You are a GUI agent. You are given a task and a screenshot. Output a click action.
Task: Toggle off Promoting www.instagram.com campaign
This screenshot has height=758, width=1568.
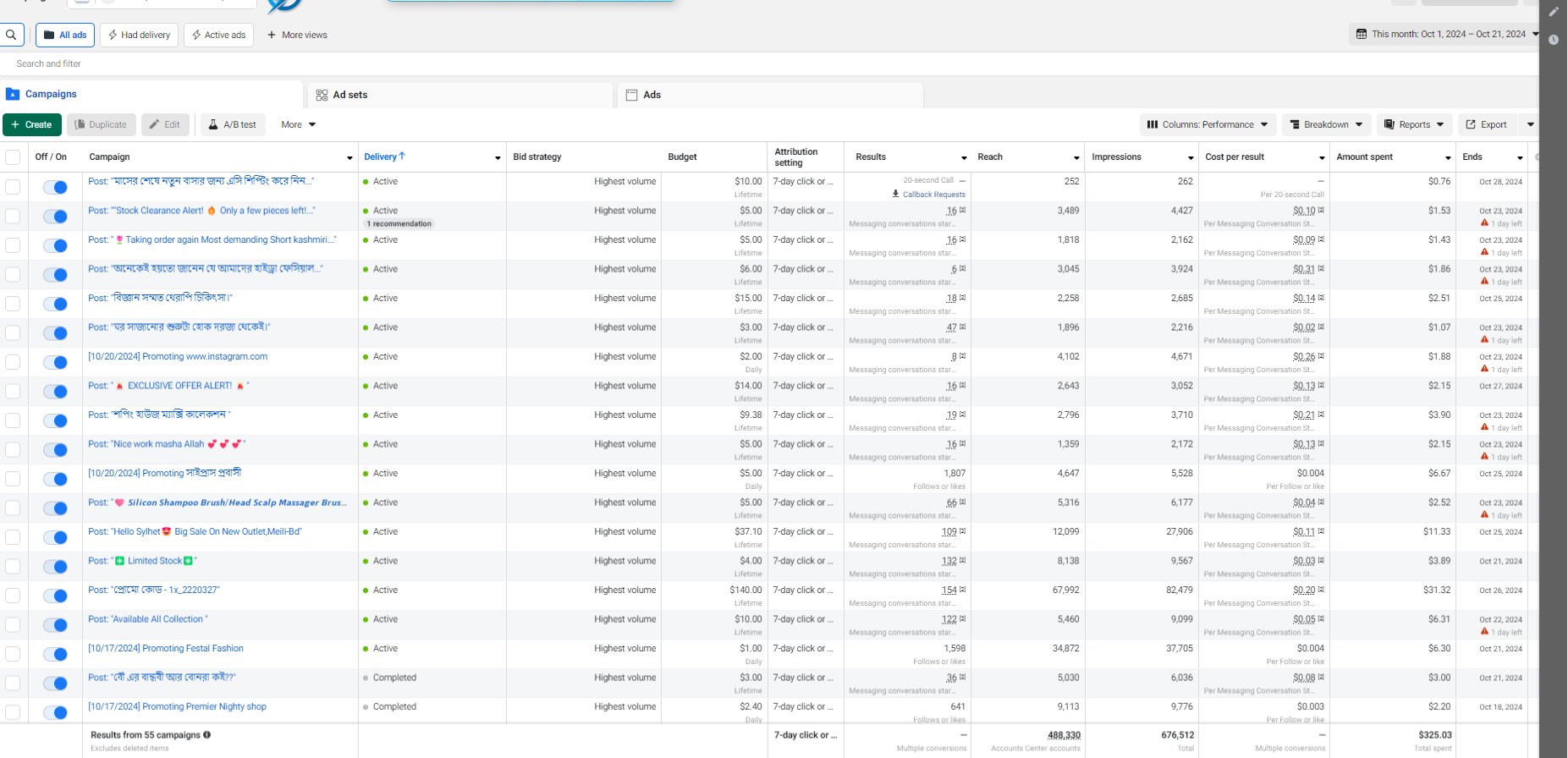tap(55, 362)
